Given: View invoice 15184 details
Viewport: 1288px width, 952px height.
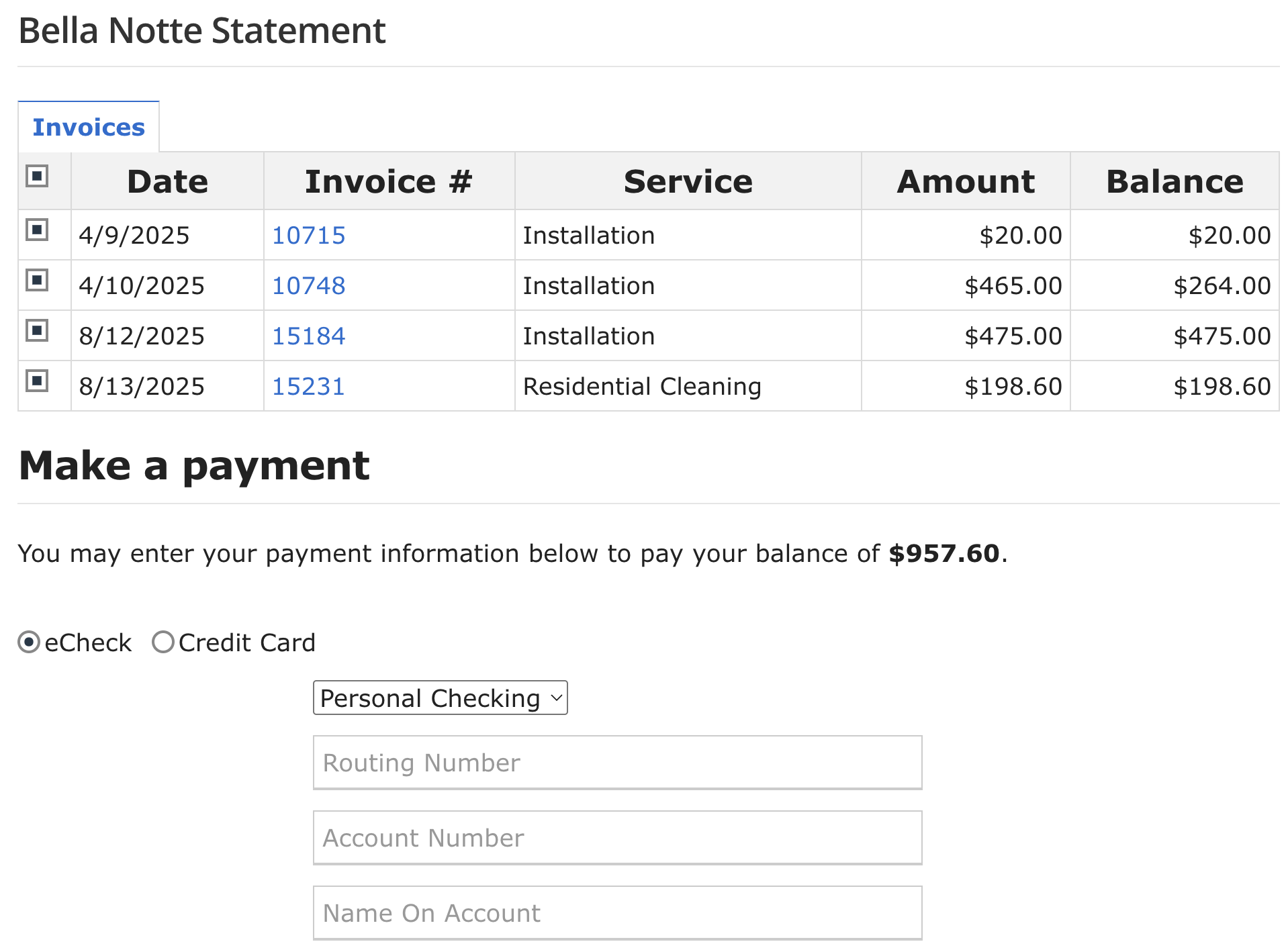Looking at the screenshot, I should pos(308,336).
